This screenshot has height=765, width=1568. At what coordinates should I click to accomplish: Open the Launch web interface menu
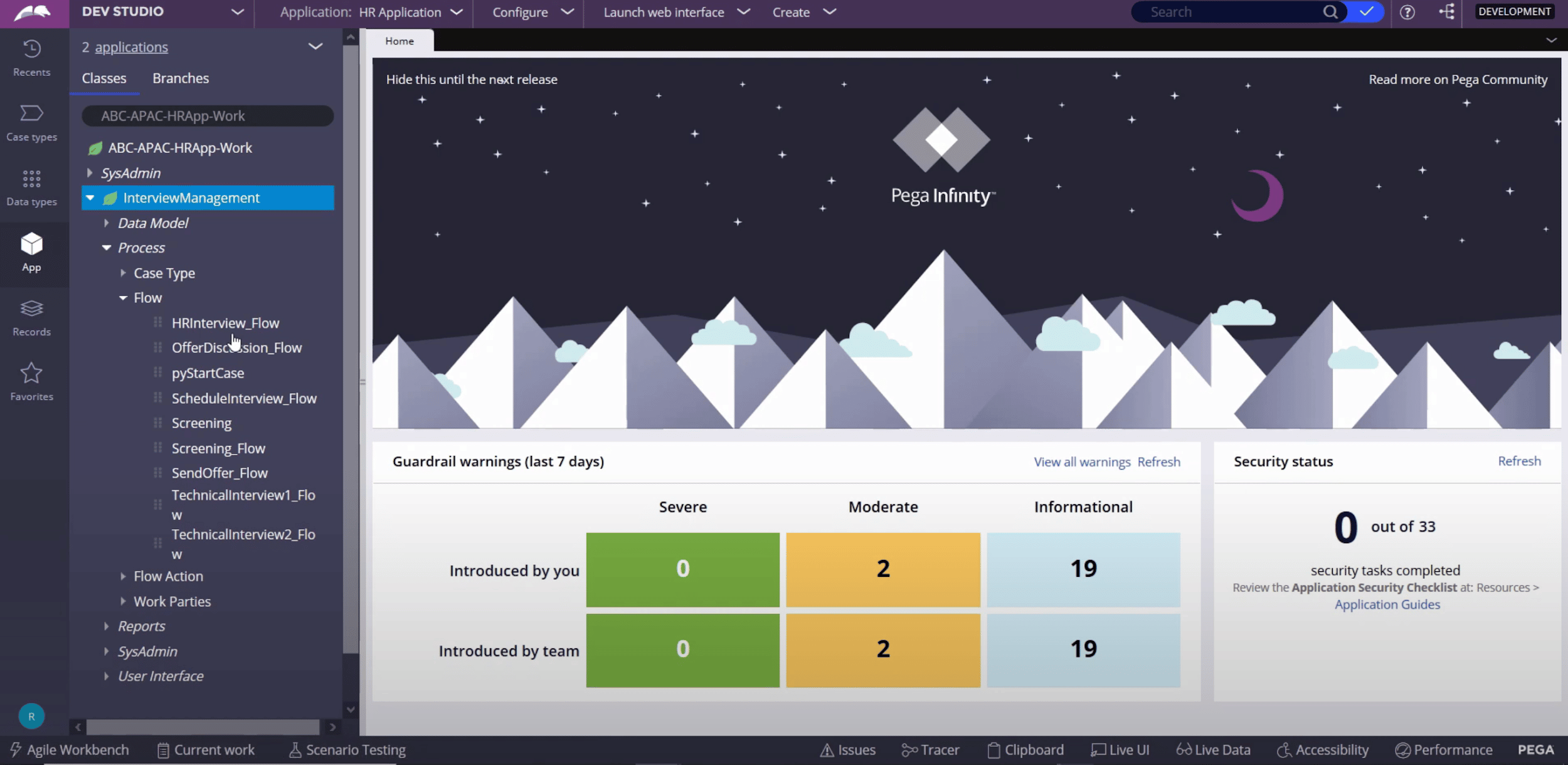677,12
